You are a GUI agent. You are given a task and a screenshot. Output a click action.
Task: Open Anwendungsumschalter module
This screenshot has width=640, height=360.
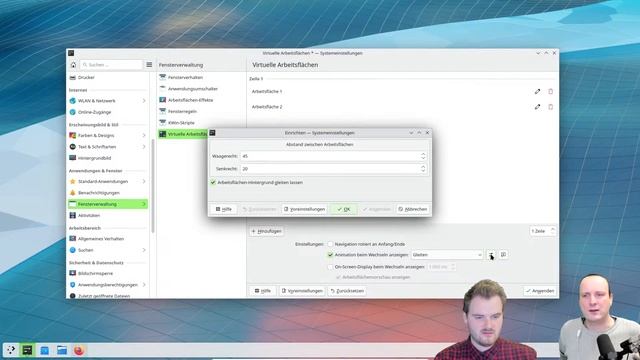[x=202, y=89]
